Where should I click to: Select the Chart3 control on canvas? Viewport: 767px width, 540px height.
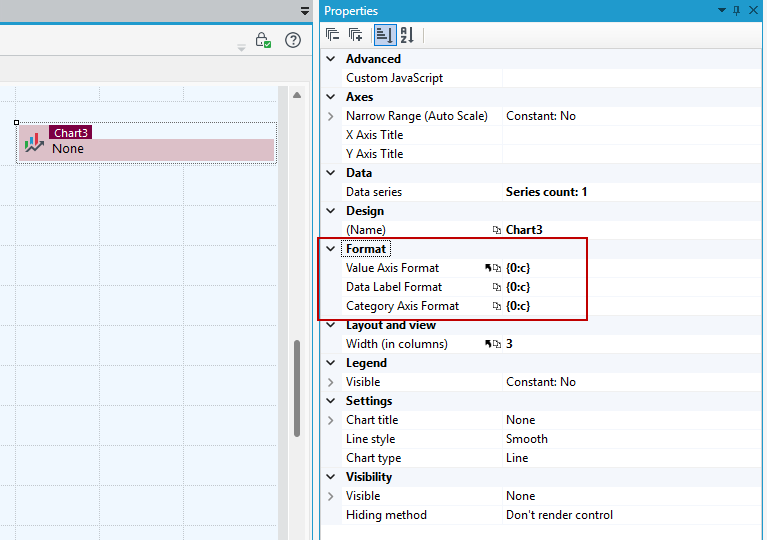coord(146,143)
